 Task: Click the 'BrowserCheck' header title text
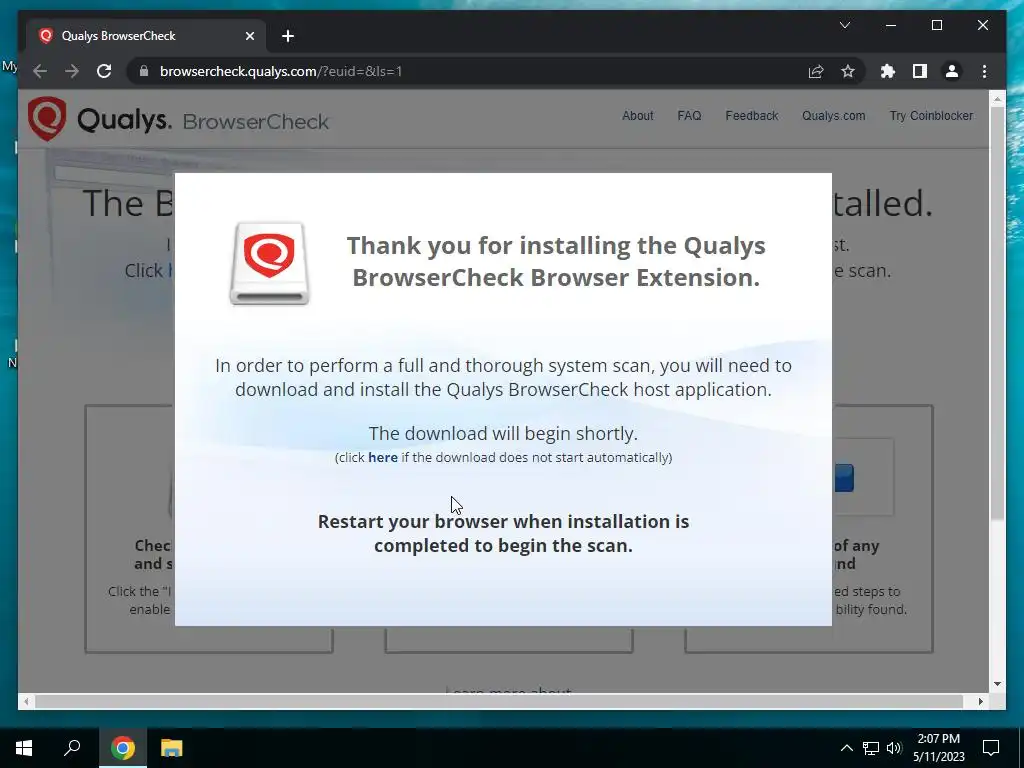(255, 121)
